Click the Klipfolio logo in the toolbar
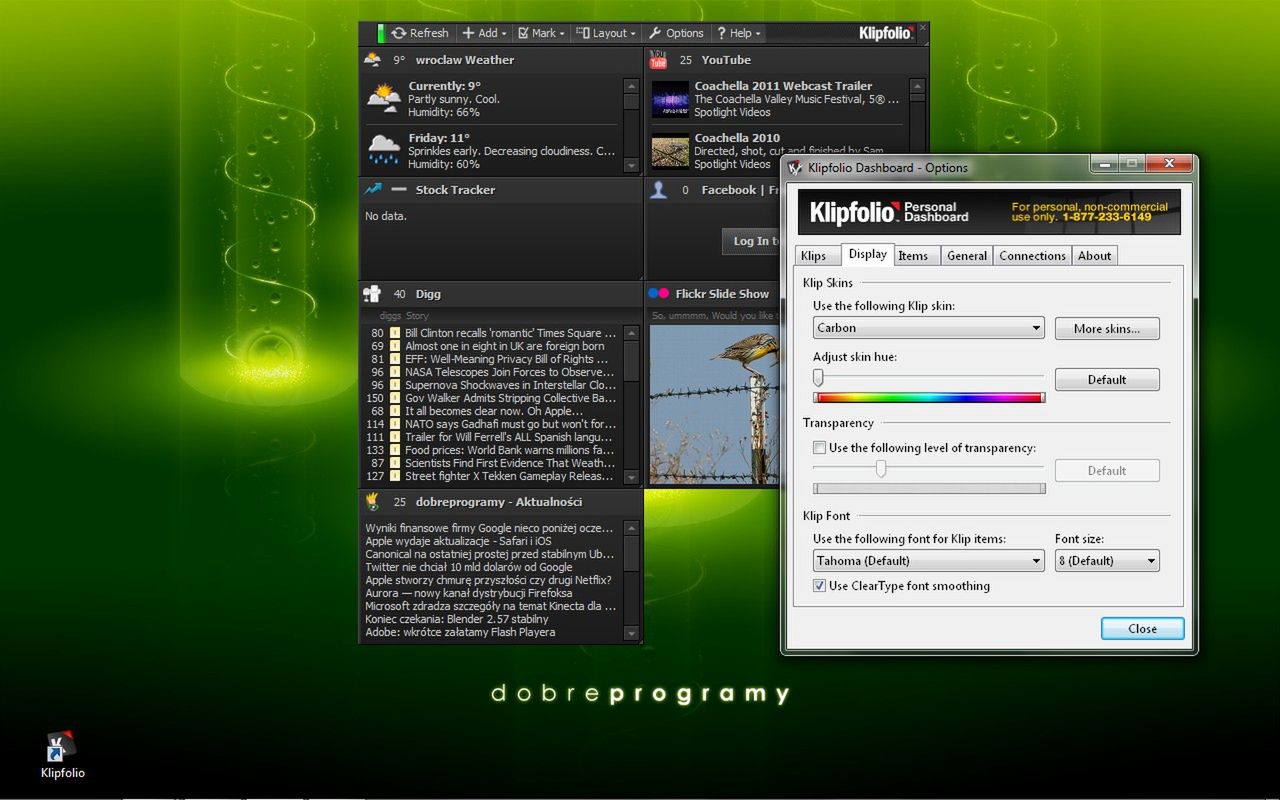Image resolution: width=1280 pixels, height=800 pixels. pyautogui.click(x=886, y=33)
